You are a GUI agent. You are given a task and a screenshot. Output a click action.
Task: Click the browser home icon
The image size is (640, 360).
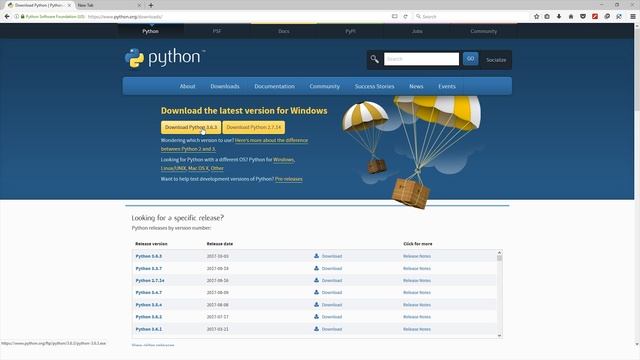click(571, 16)
